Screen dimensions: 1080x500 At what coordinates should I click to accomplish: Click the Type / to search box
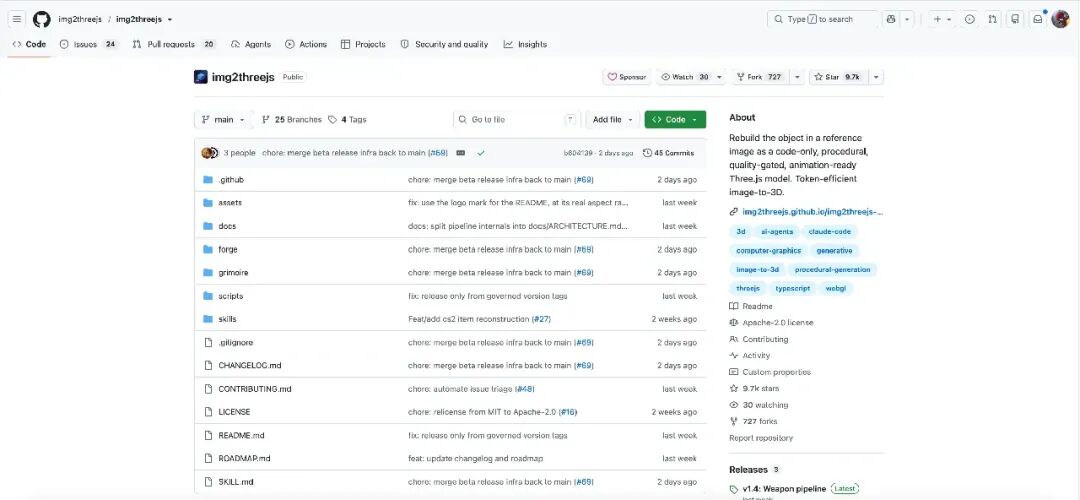click(x=823, y=19)
